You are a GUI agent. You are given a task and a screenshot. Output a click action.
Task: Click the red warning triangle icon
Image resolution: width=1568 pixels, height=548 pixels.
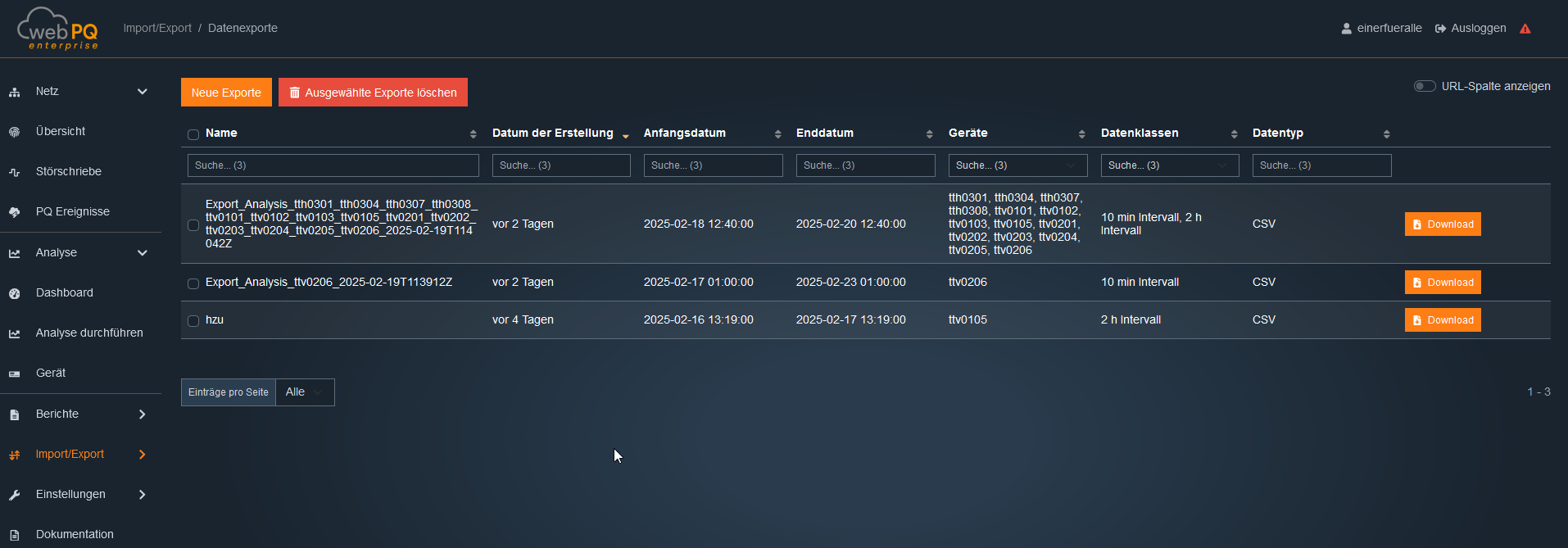[1525, 29]
